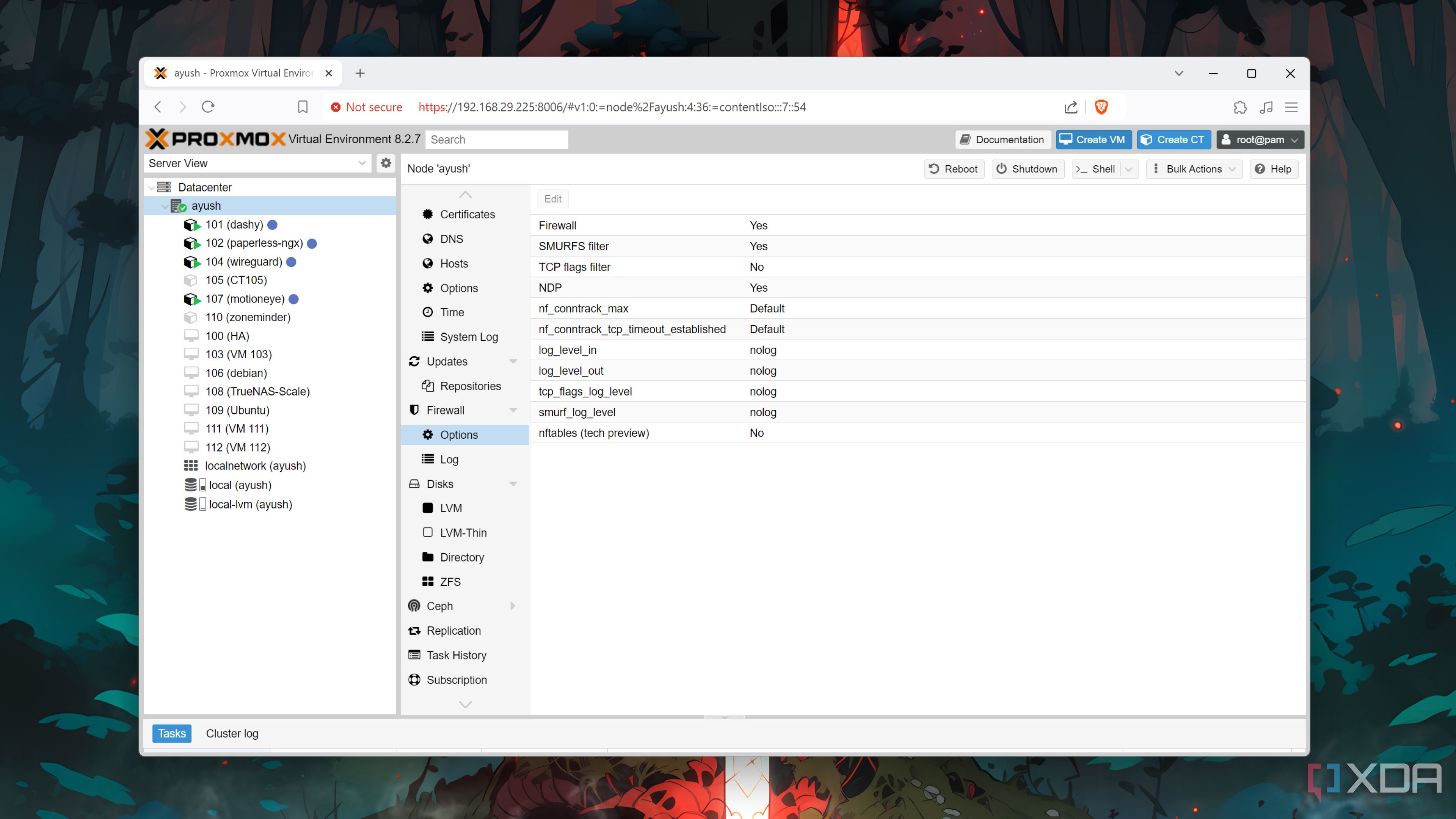Expand the Ceph section

pyautogui.click(x=513, y=606)
